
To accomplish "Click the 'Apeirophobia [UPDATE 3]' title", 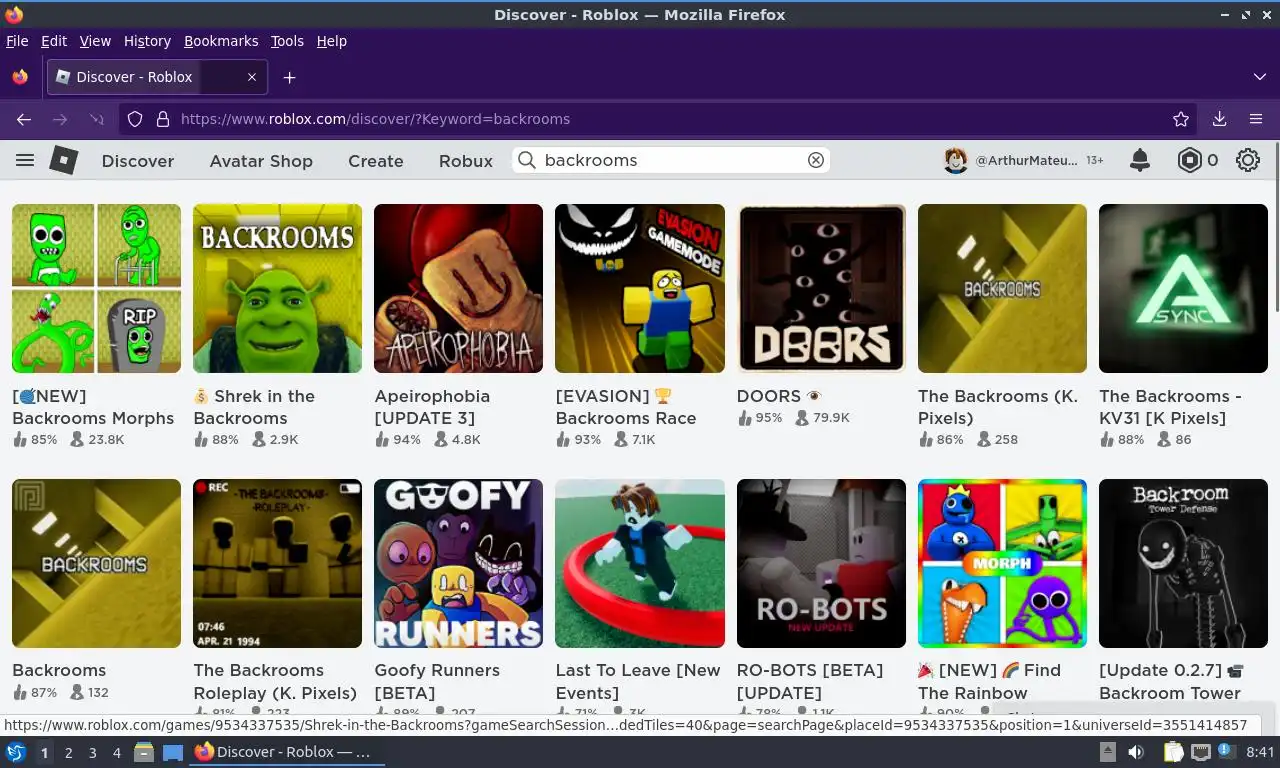I will tap(432, 407).
